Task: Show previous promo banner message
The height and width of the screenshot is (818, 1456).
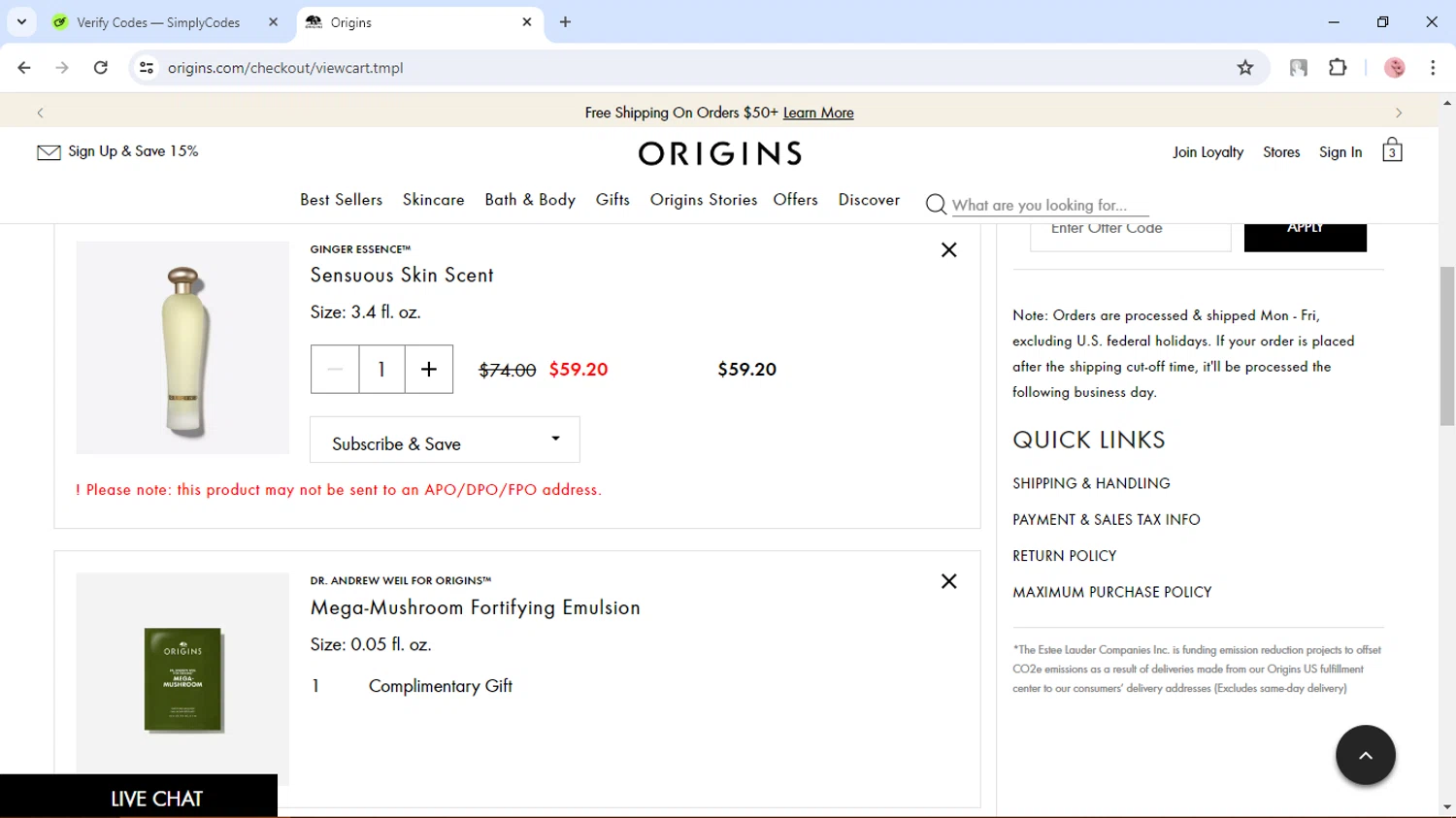Action: [x=40, y=113]
